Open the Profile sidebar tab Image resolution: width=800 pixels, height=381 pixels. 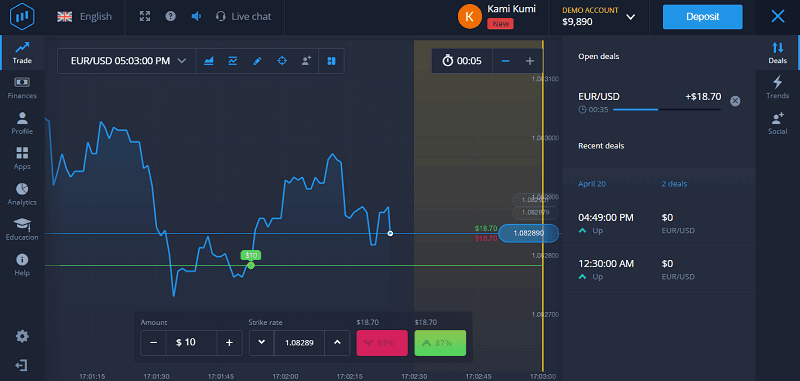click(x=22, y=123)
